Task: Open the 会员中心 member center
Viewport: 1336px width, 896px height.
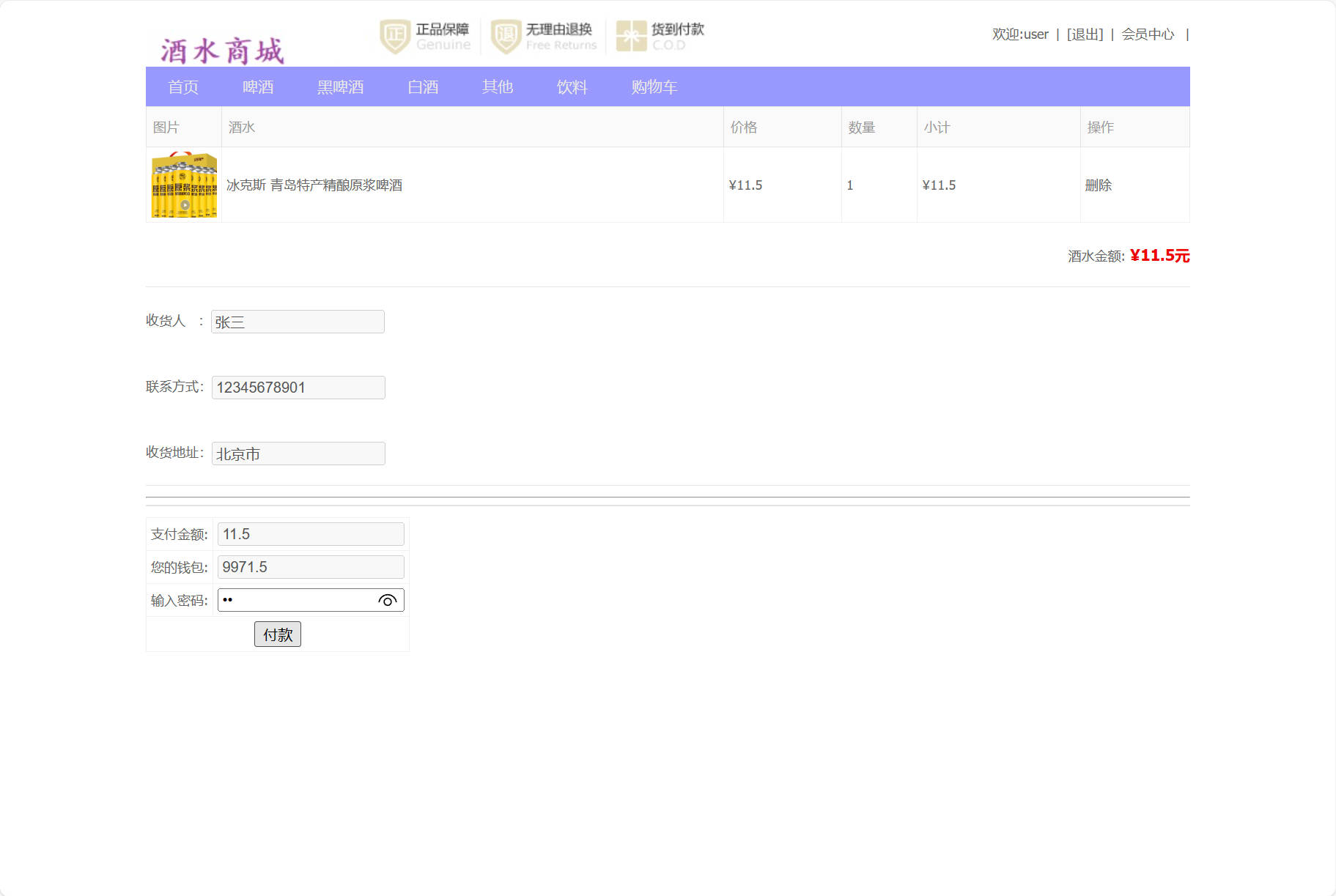Action: click(x=1147, y=34)
